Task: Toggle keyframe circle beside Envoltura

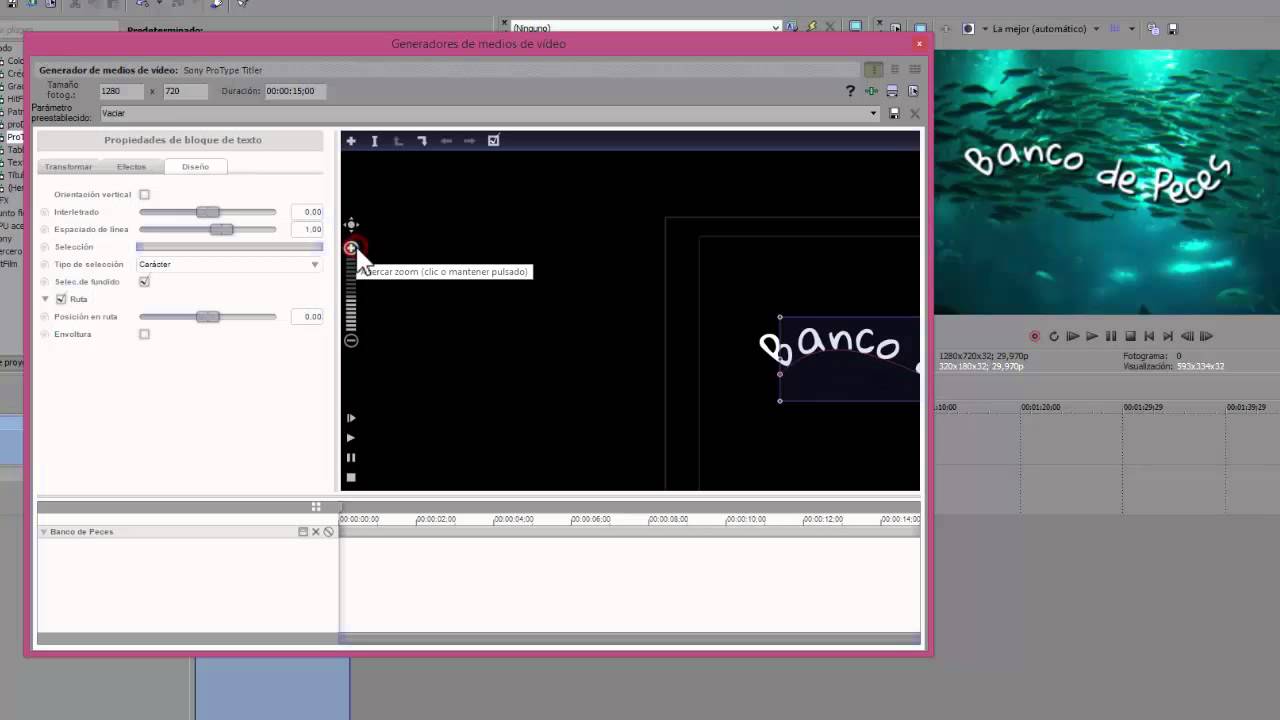Action: tap(45, 334)
